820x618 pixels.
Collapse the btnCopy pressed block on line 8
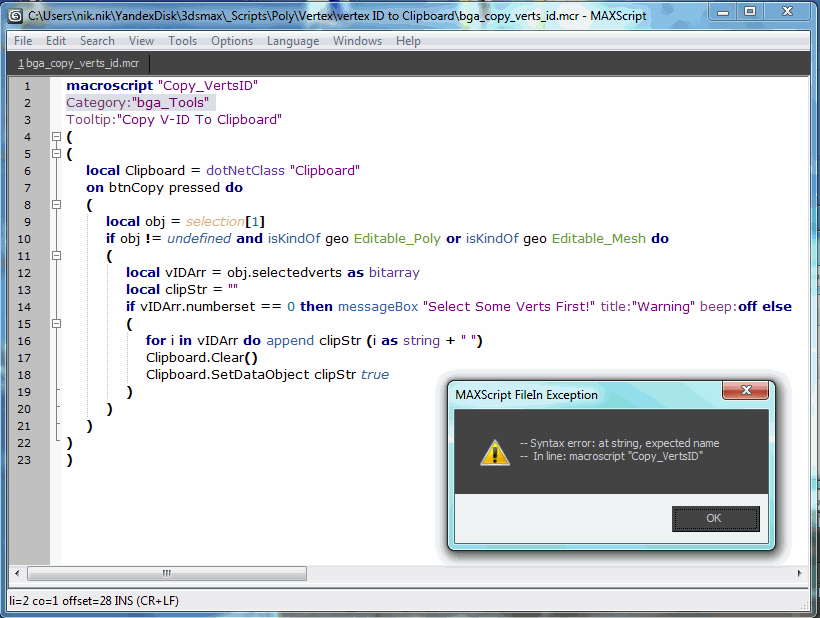tap(56, 204)
